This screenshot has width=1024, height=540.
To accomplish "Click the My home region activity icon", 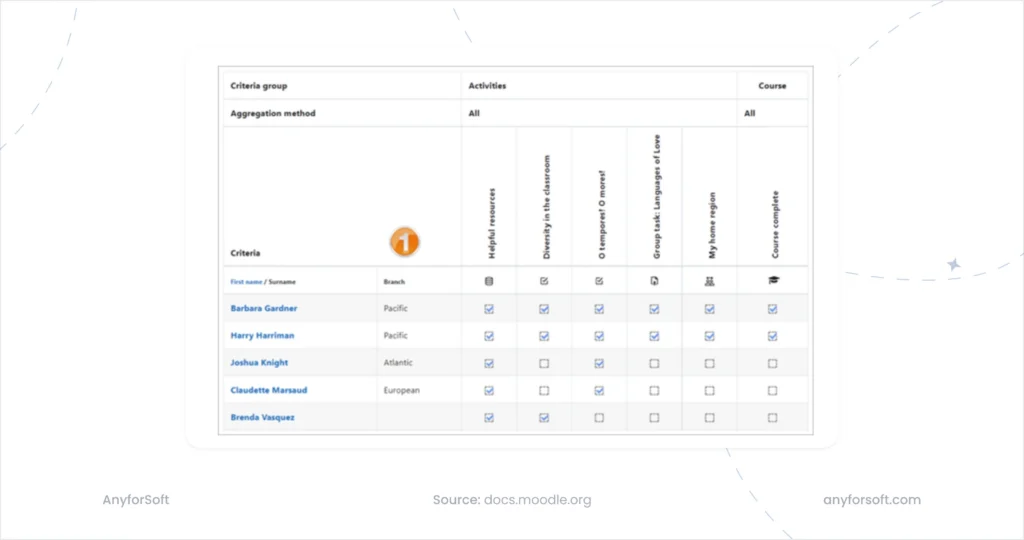I will tap(709, 282).
